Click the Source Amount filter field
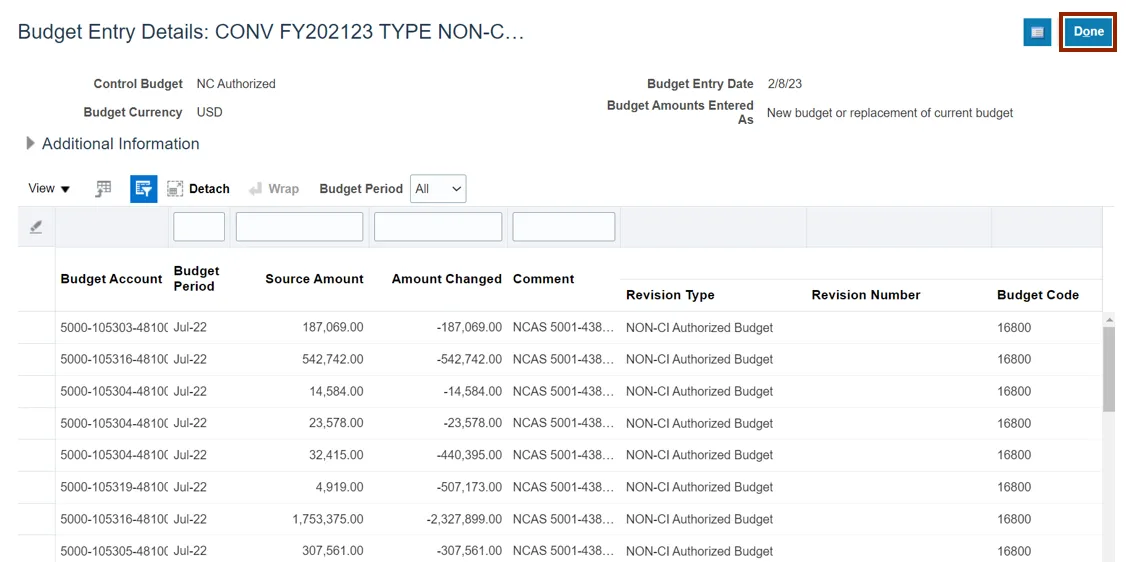The image size is (1129, 562). [299, 227]
